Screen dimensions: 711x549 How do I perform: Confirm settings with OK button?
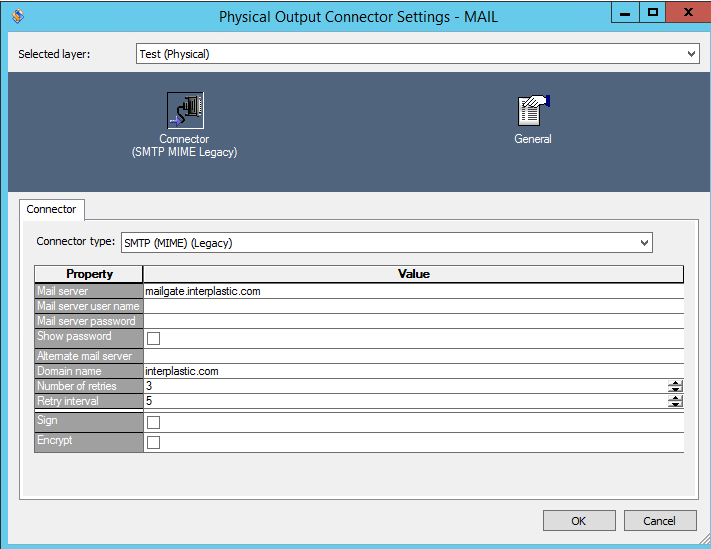click(579, 521)
